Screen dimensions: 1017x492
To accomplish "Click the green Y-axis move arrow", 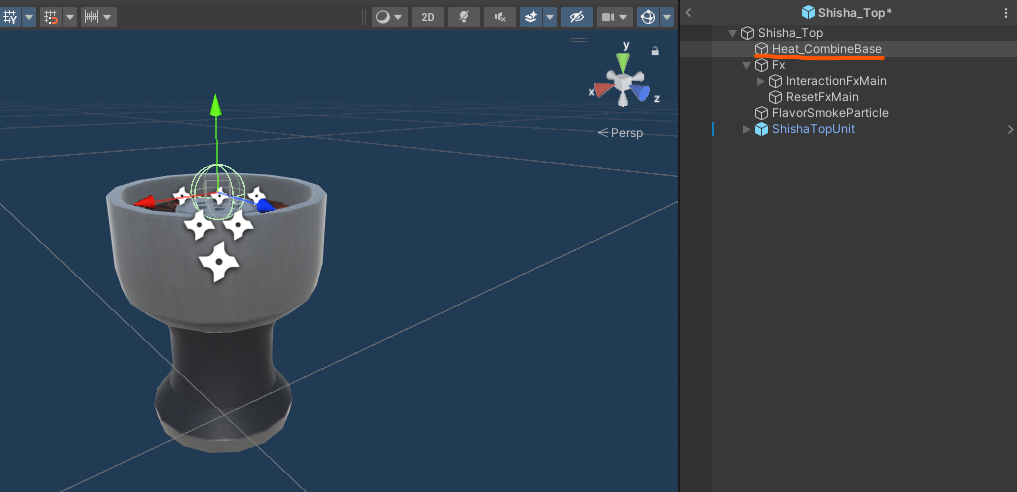I will point(216,107).
